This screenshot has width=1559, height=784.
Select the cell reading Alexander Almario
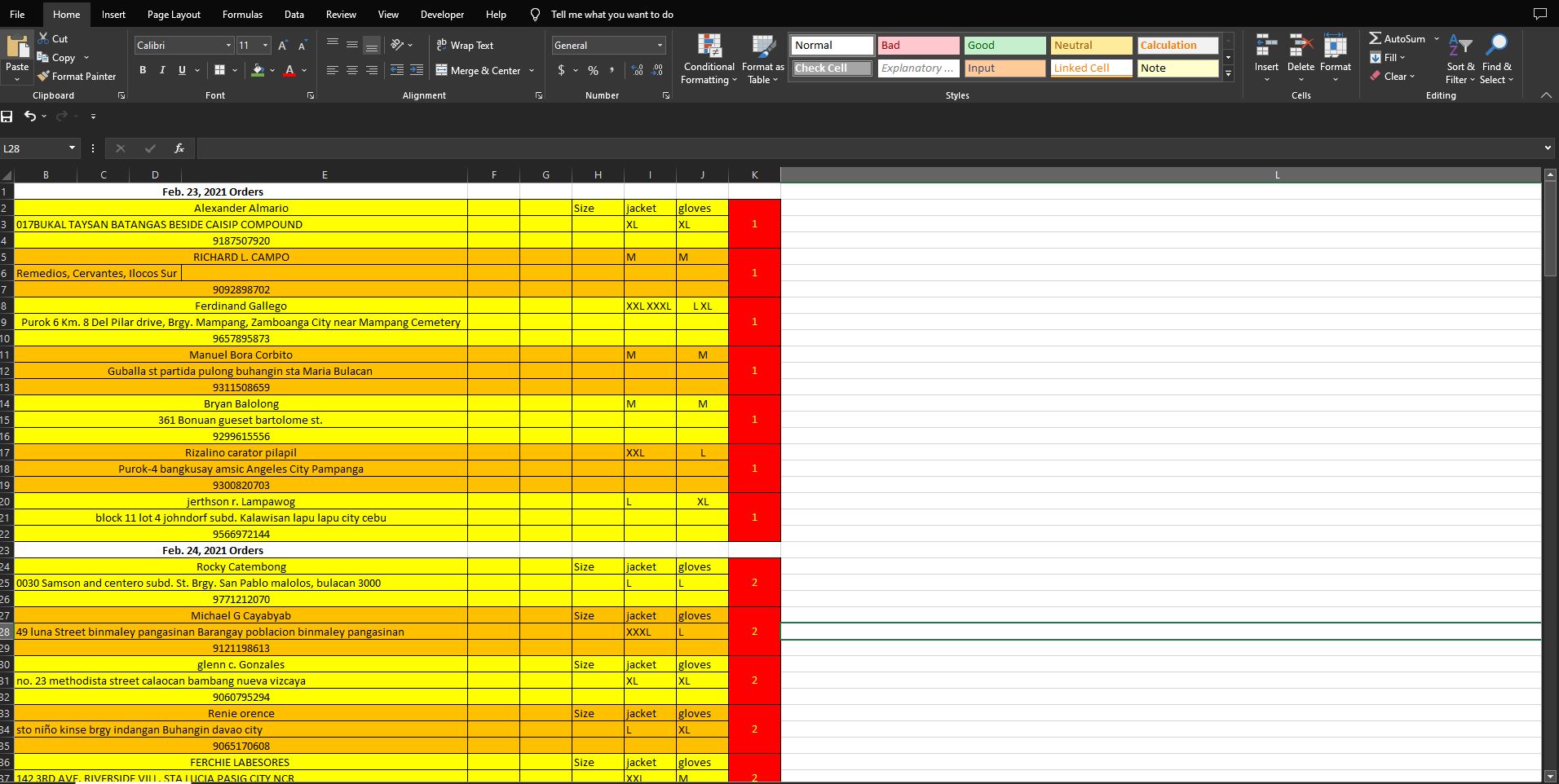coord(241,208)
